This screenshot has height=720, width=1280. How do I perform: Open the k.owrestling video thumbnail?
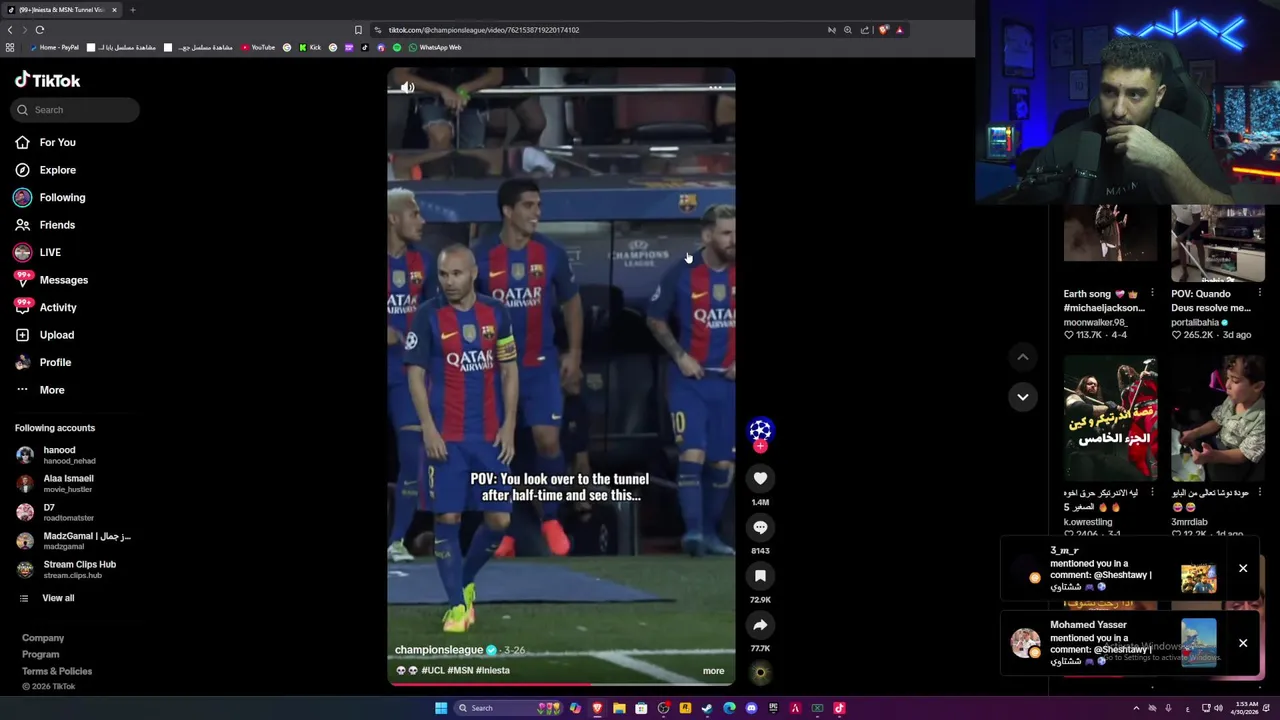pos(1110,420)
